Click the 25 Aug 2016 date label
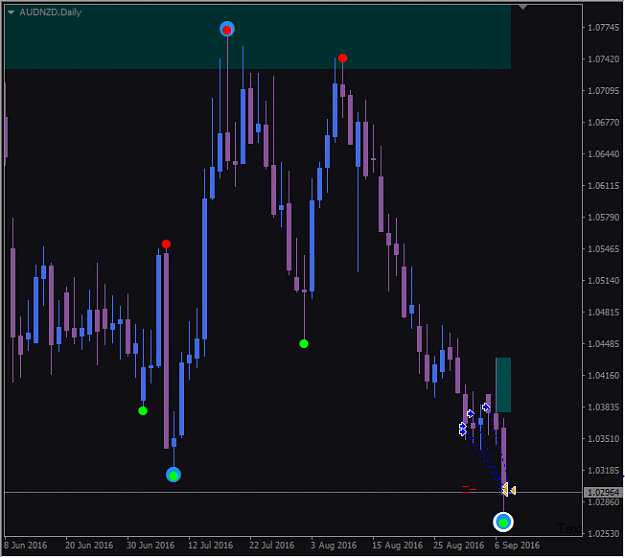This screenshot has height=558, width=625. click(459, 545)
